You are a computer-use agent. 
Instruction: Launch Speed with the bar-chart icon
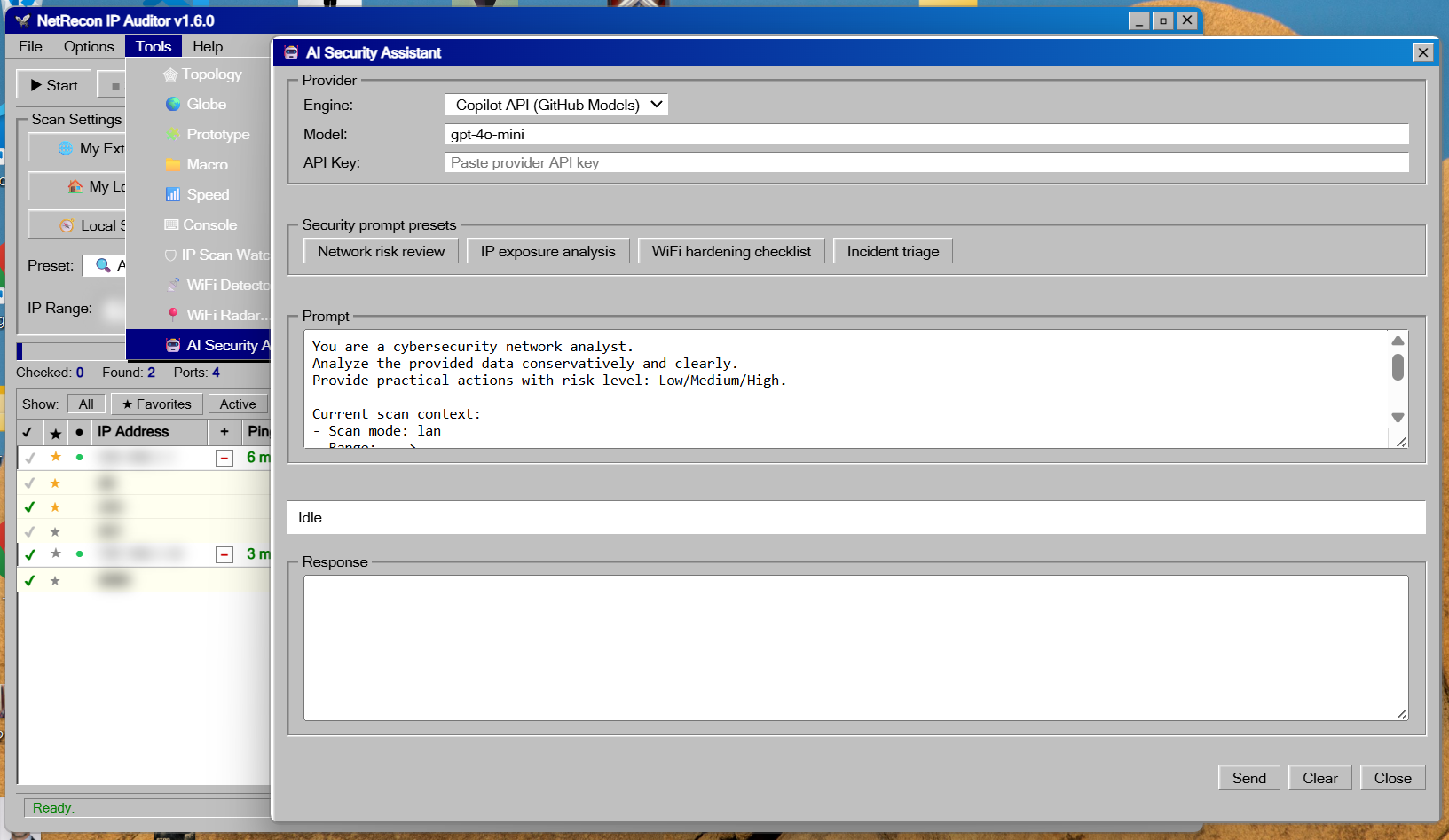[199, 195]
